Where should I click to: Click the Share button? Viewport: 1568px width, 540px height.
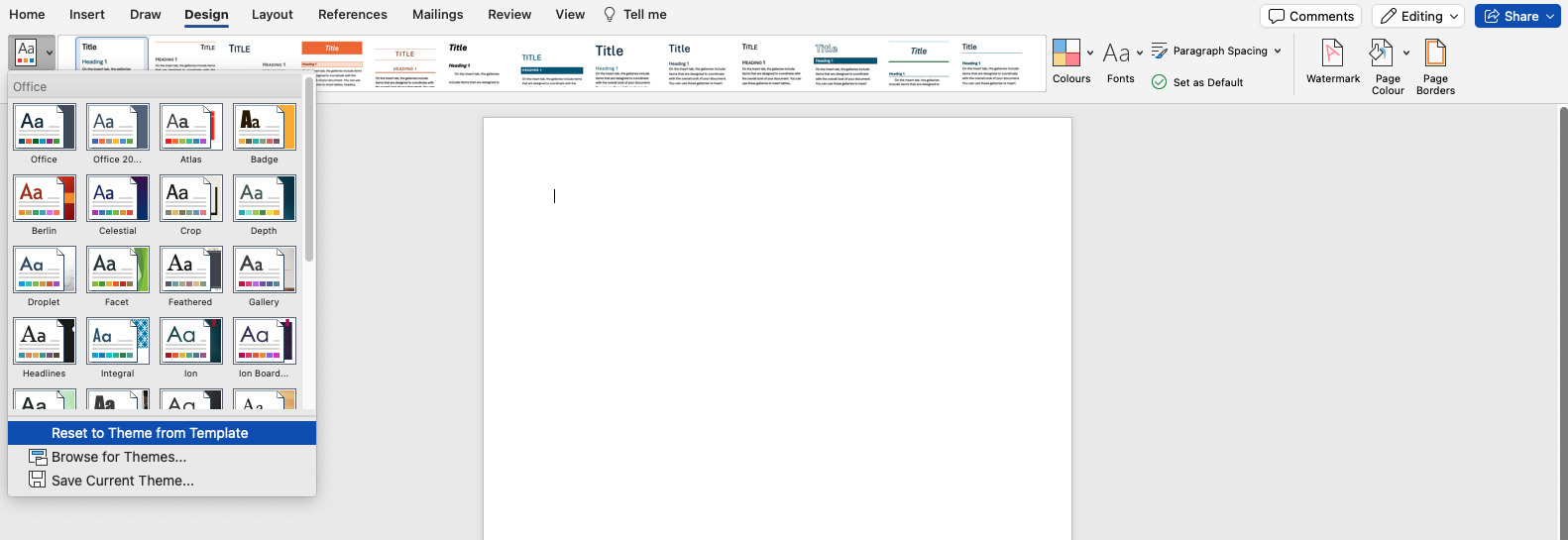[x=1516, y=16]
